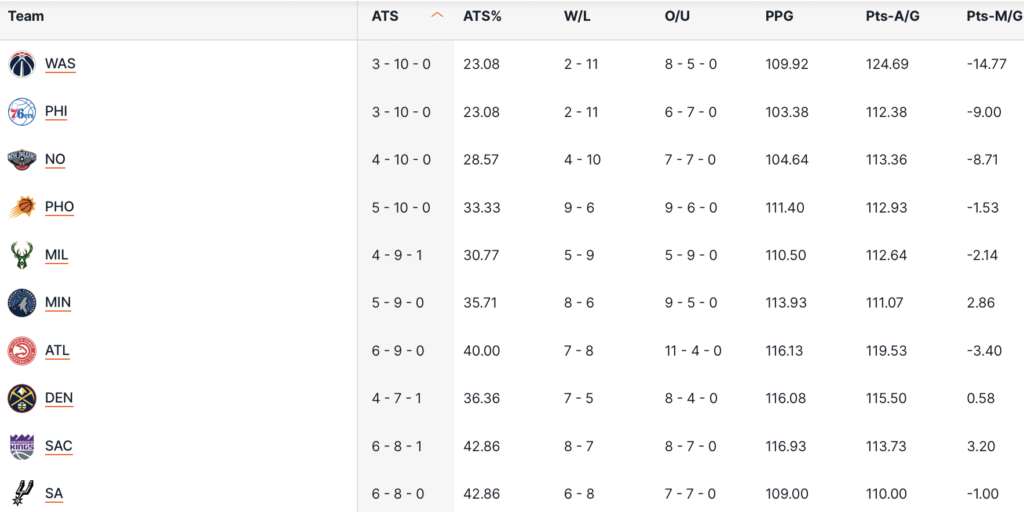Image resolution: width=1024 pixels, height=512 pixels.
Task: Click the Minnesota Timberwolves team logo
Action: pos(22,303)
